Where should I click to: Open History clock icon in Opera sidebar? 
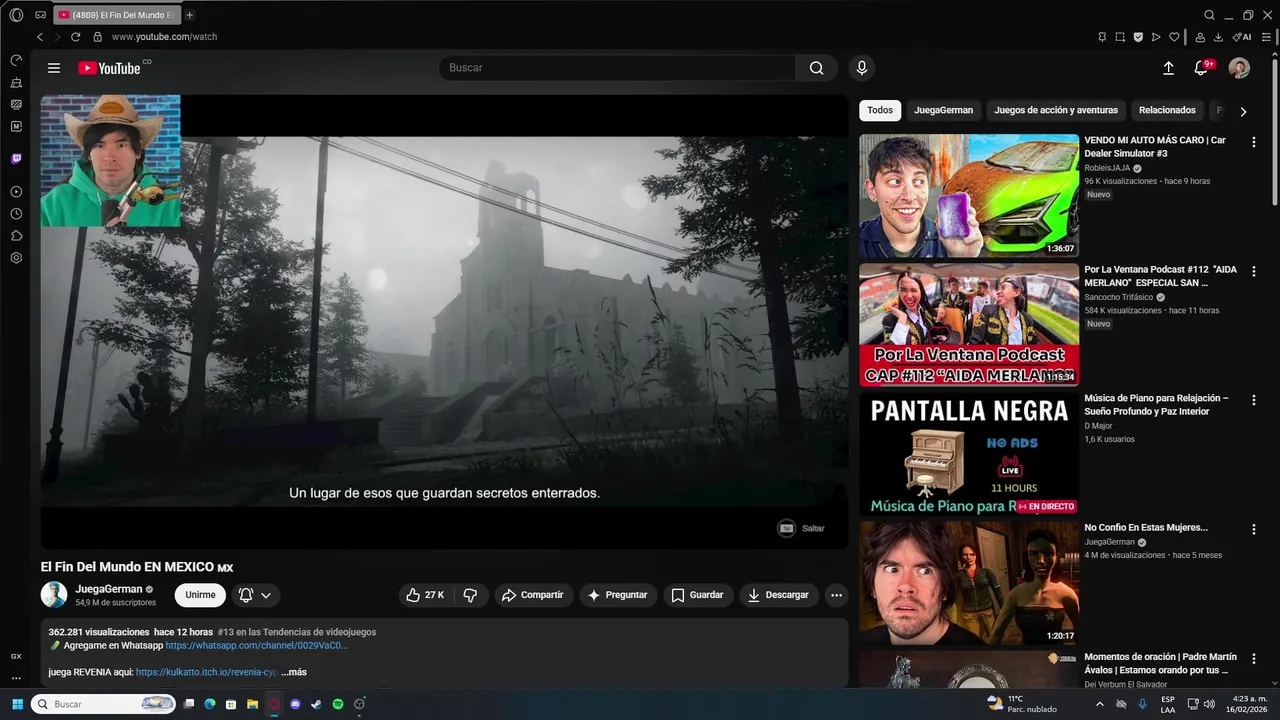pyautogui.click(x=16, y=214)
